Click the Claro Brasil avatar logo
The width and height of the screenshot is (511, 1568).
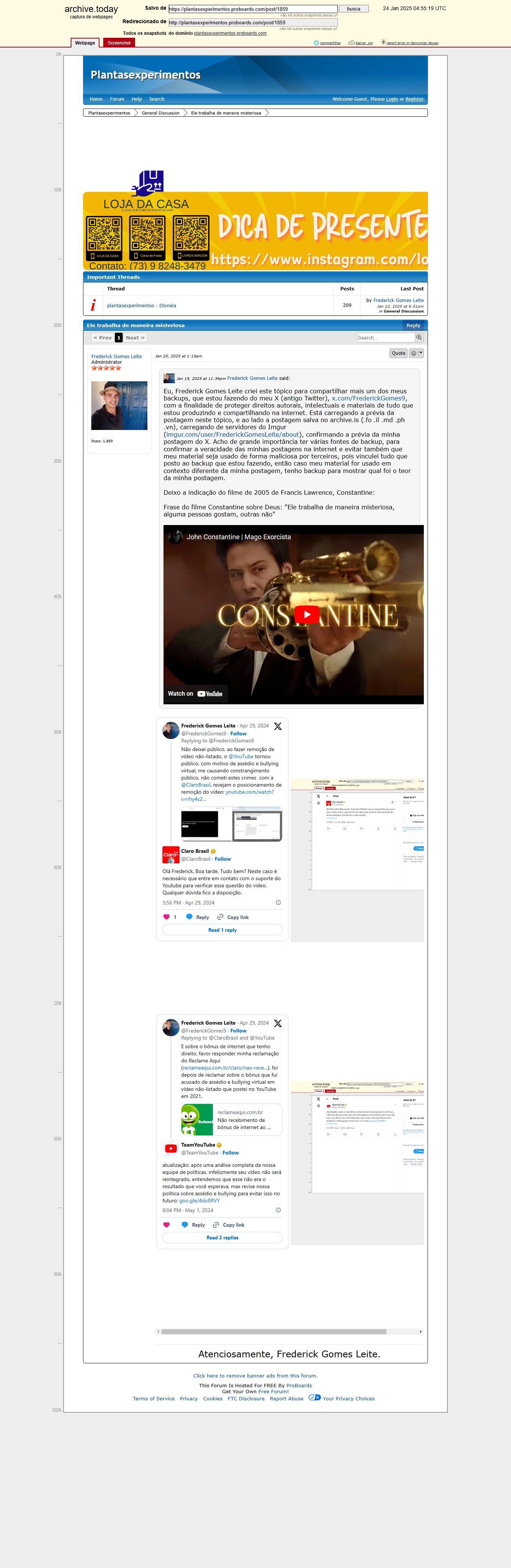click(170, 855)
